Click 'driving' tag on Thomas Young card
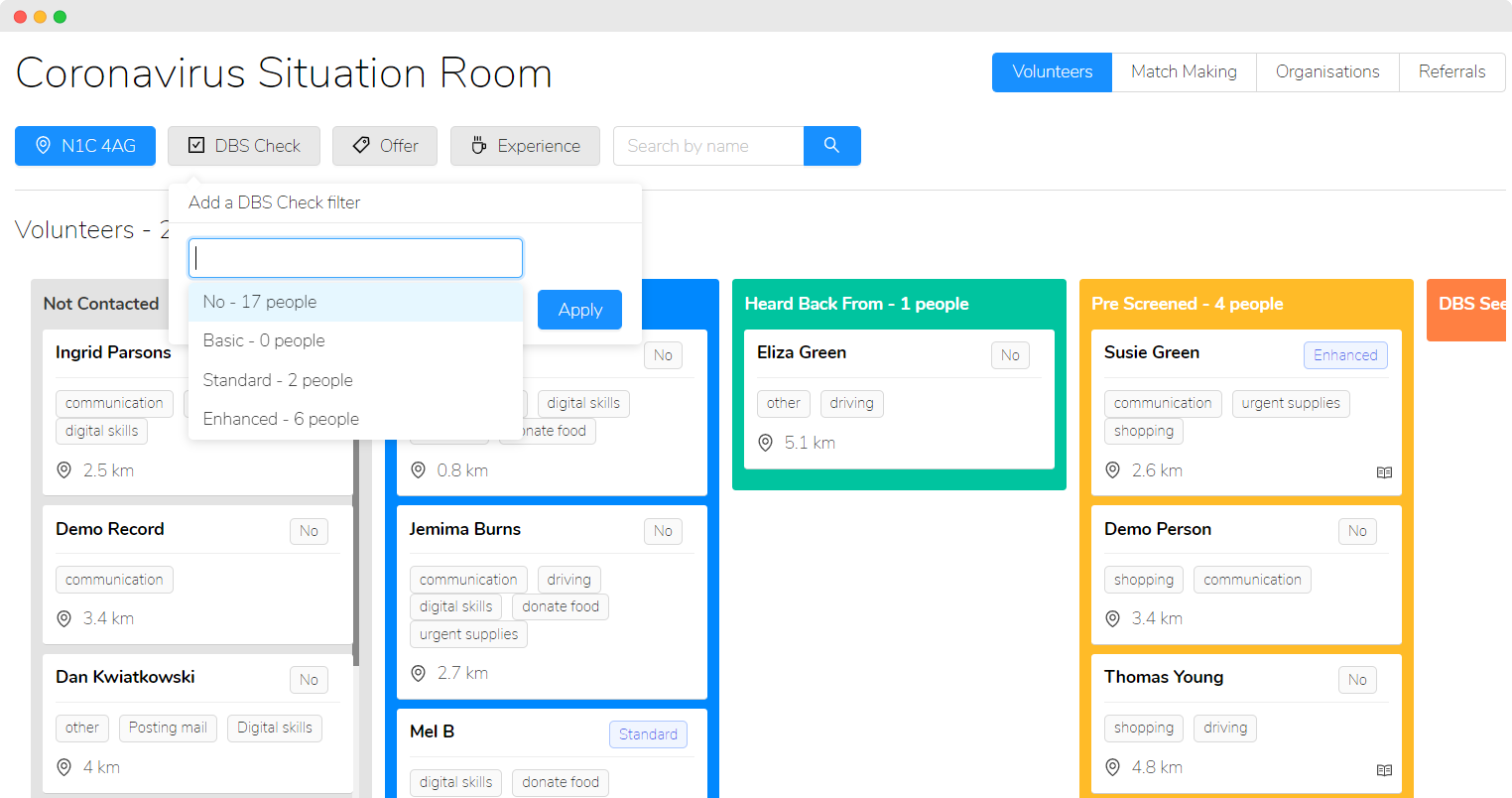The image size is (1512, 798). [x=1225, y=728]
